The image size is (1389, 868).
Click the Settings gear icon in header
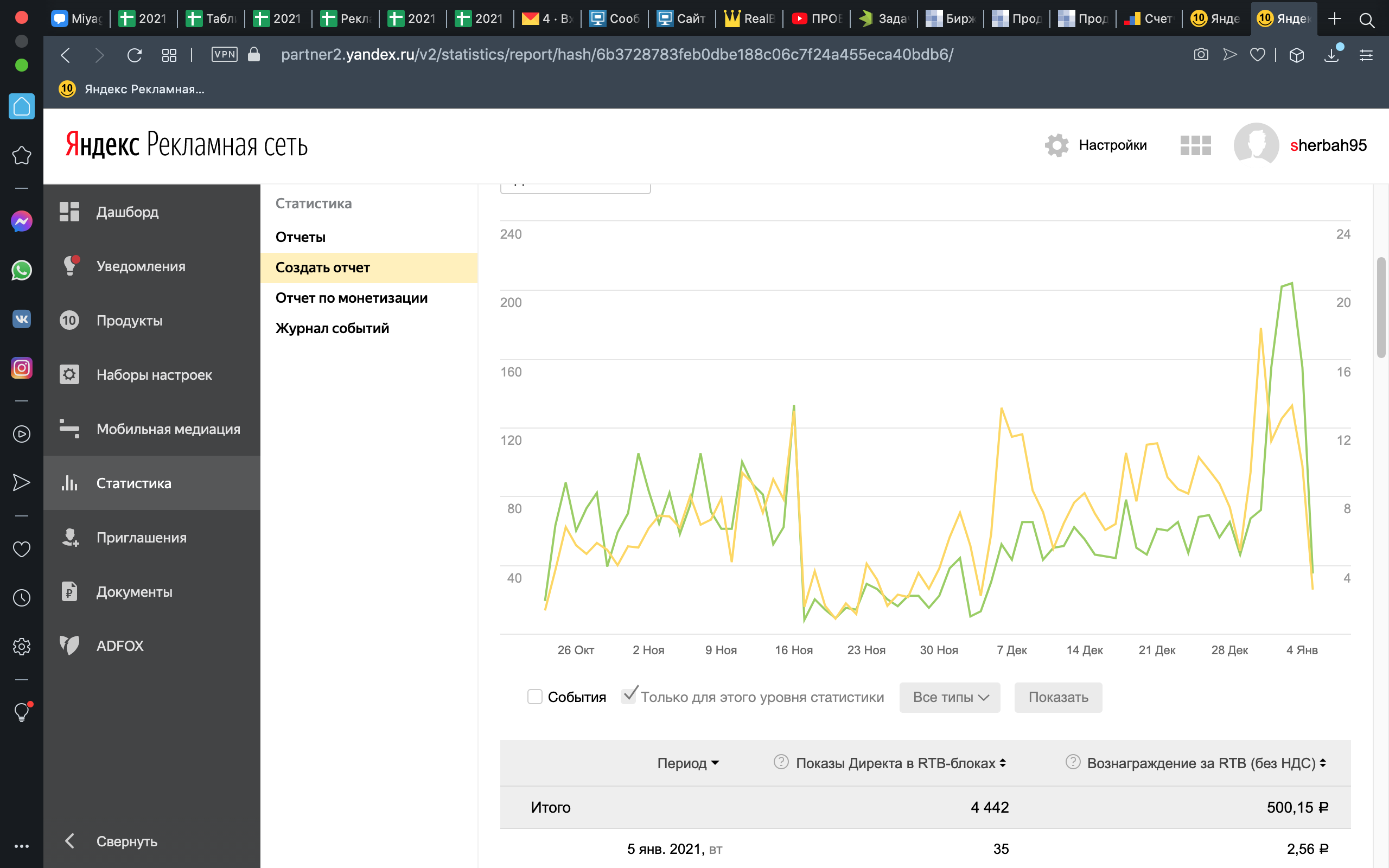[1056, 145]
